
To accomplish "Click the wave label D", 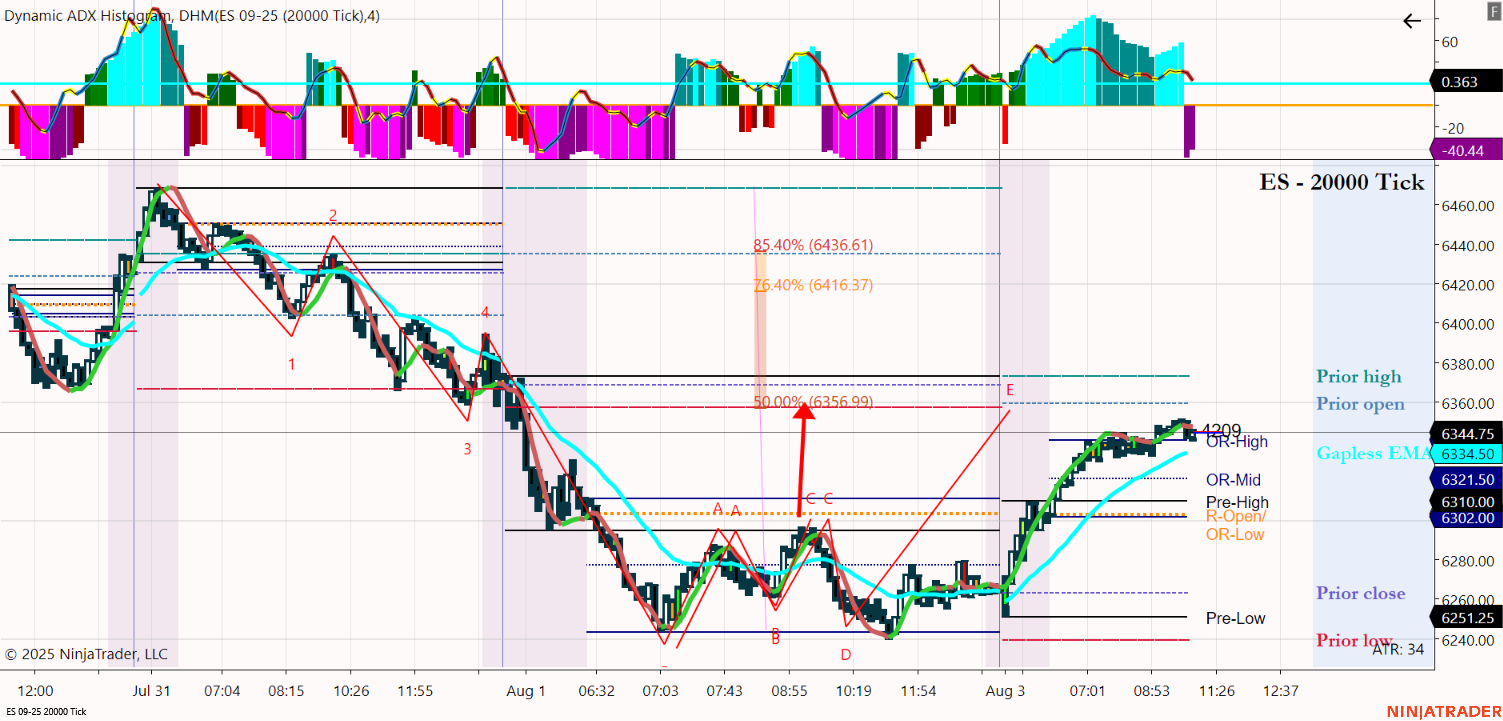I will pos(846,655).
